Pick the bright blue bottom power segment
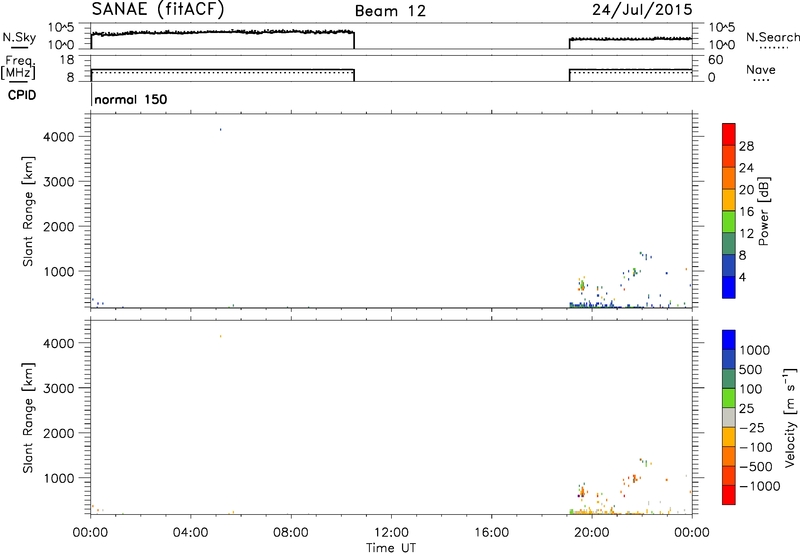The image size is (800, 554). coord(729,287)
